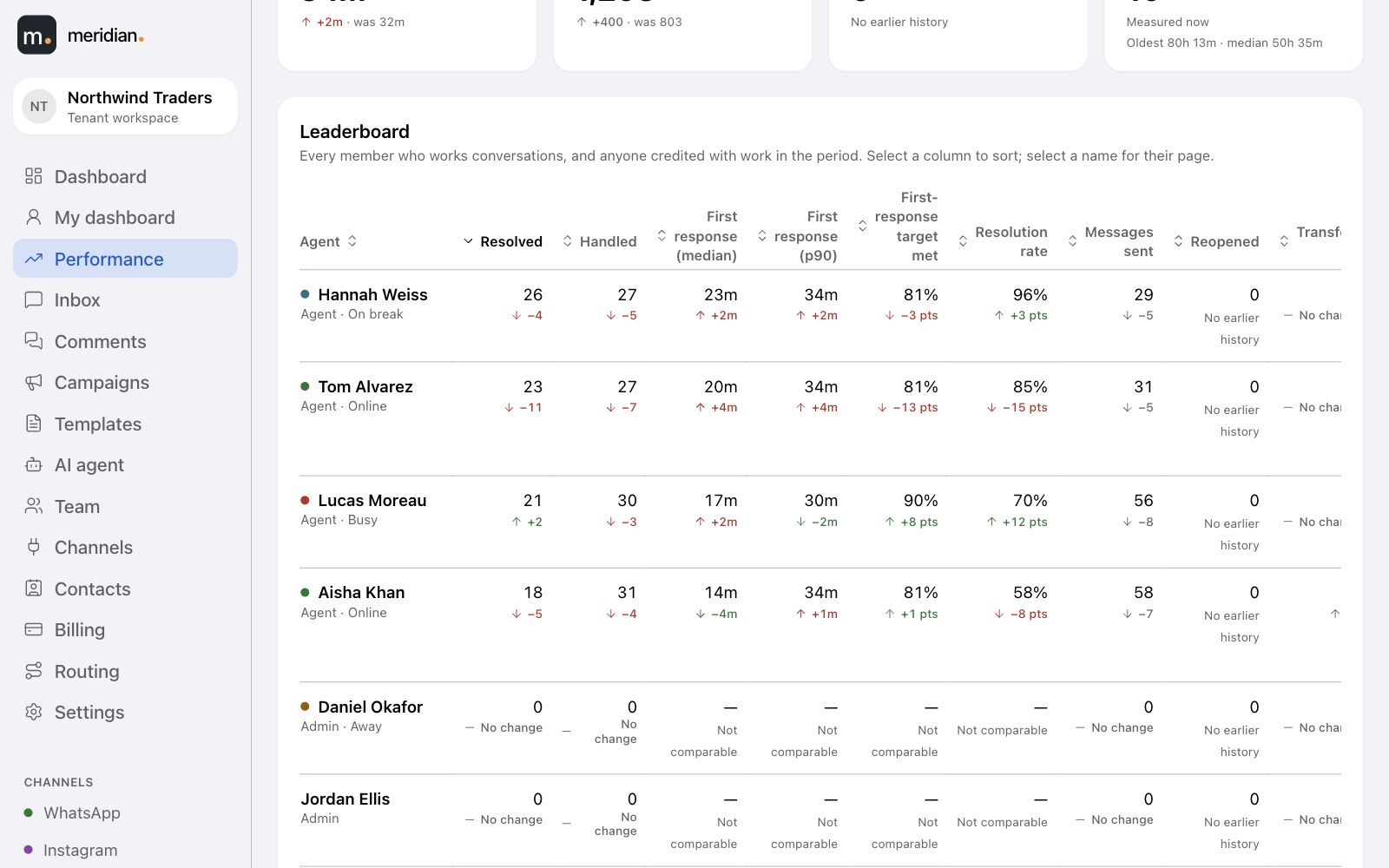Click the 'Admin · Away' status text

point(341,727)
